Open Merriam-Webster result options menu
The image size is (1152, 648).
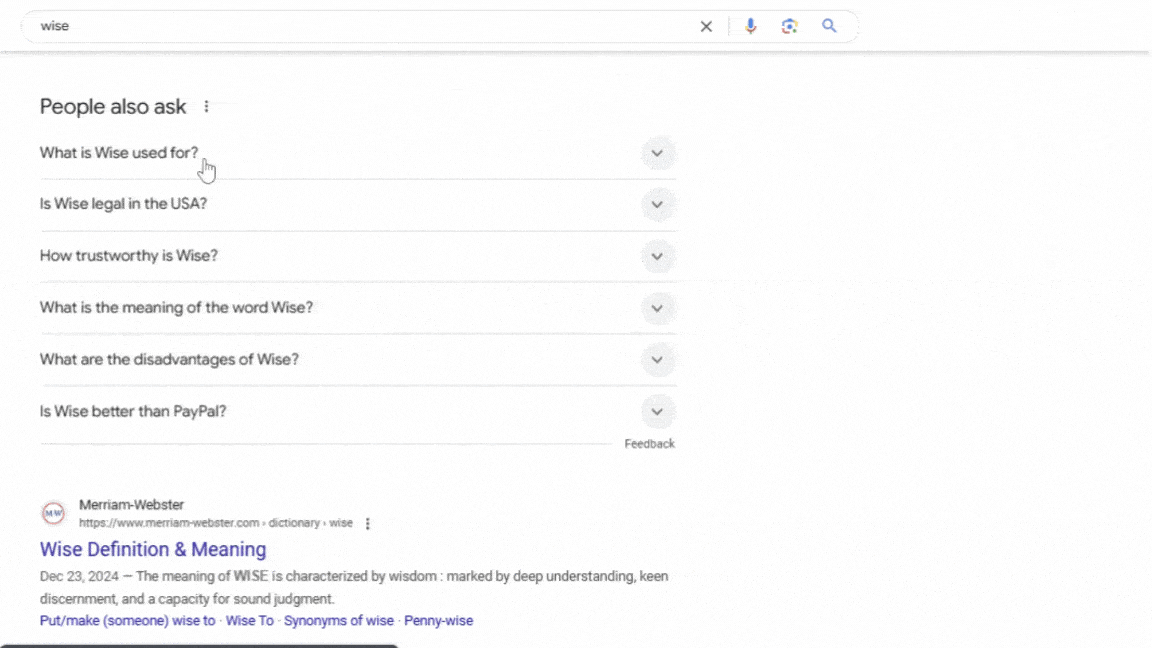point(368,524)
